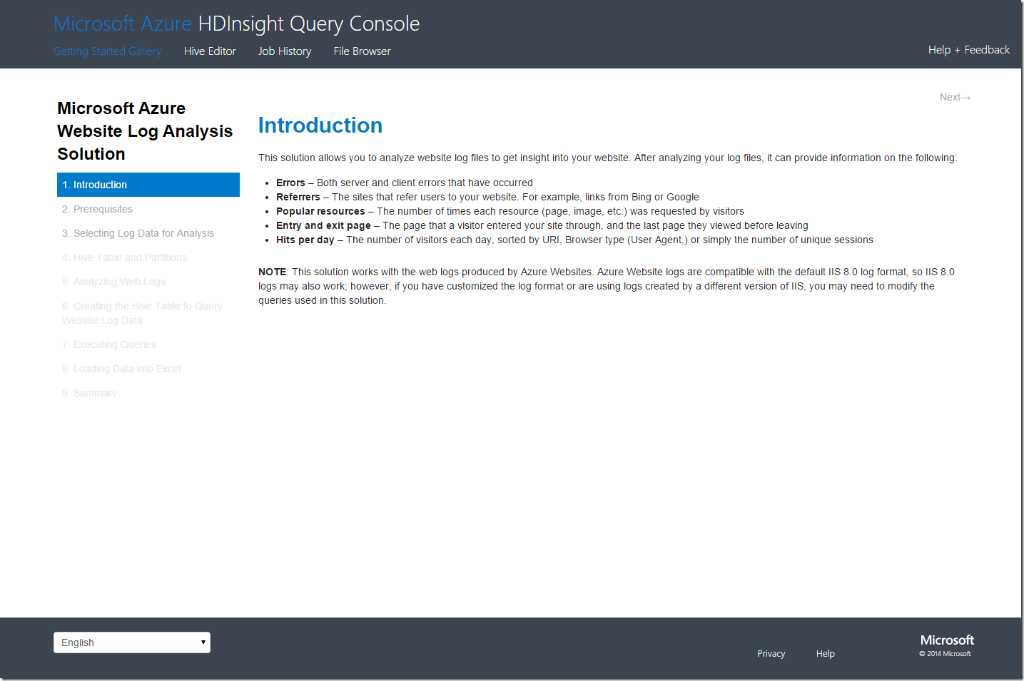Open step 4. Hive Table and Partitions
Screen dimensions: 1024x681
124,257
